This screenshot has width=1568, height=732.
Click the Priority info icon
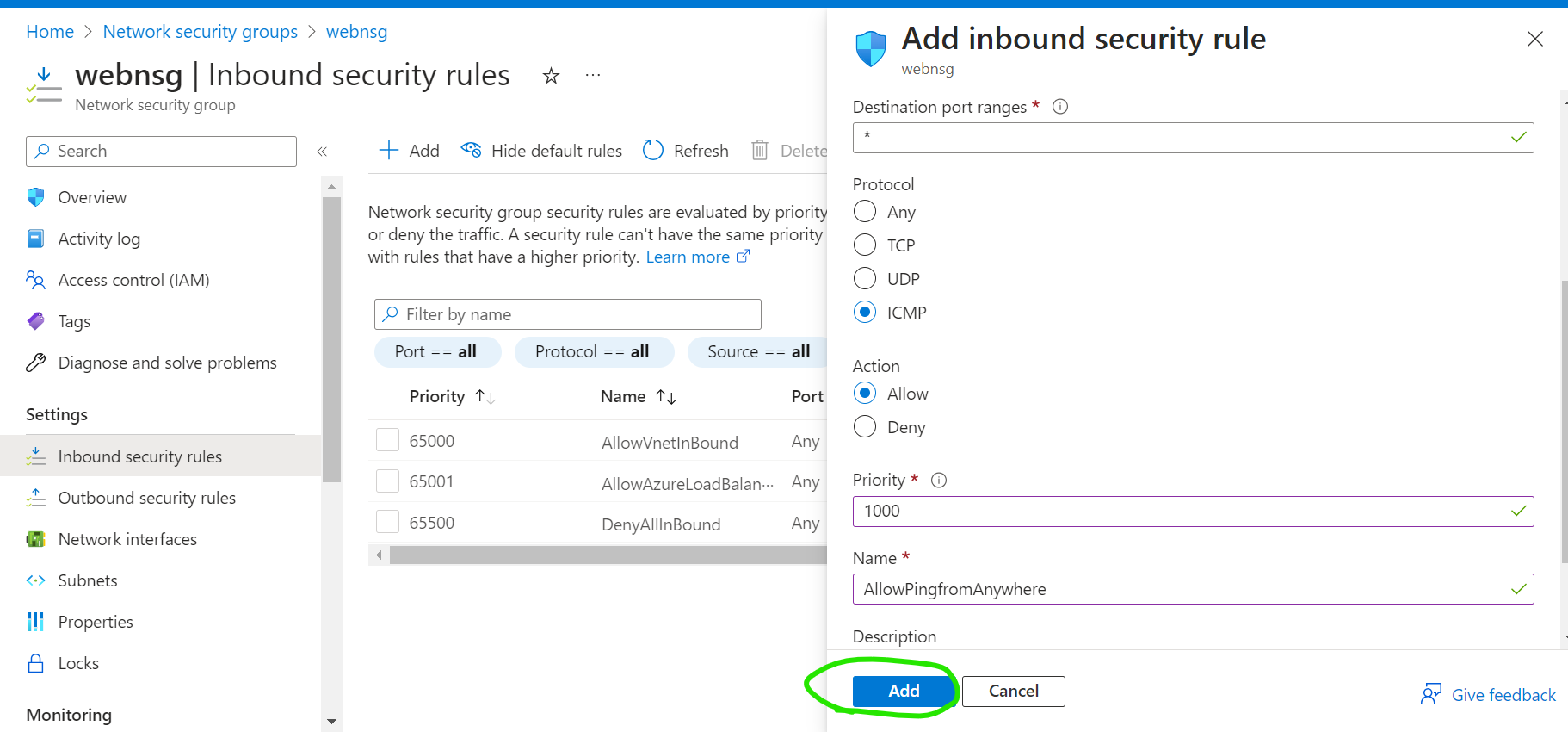[939, 481]
